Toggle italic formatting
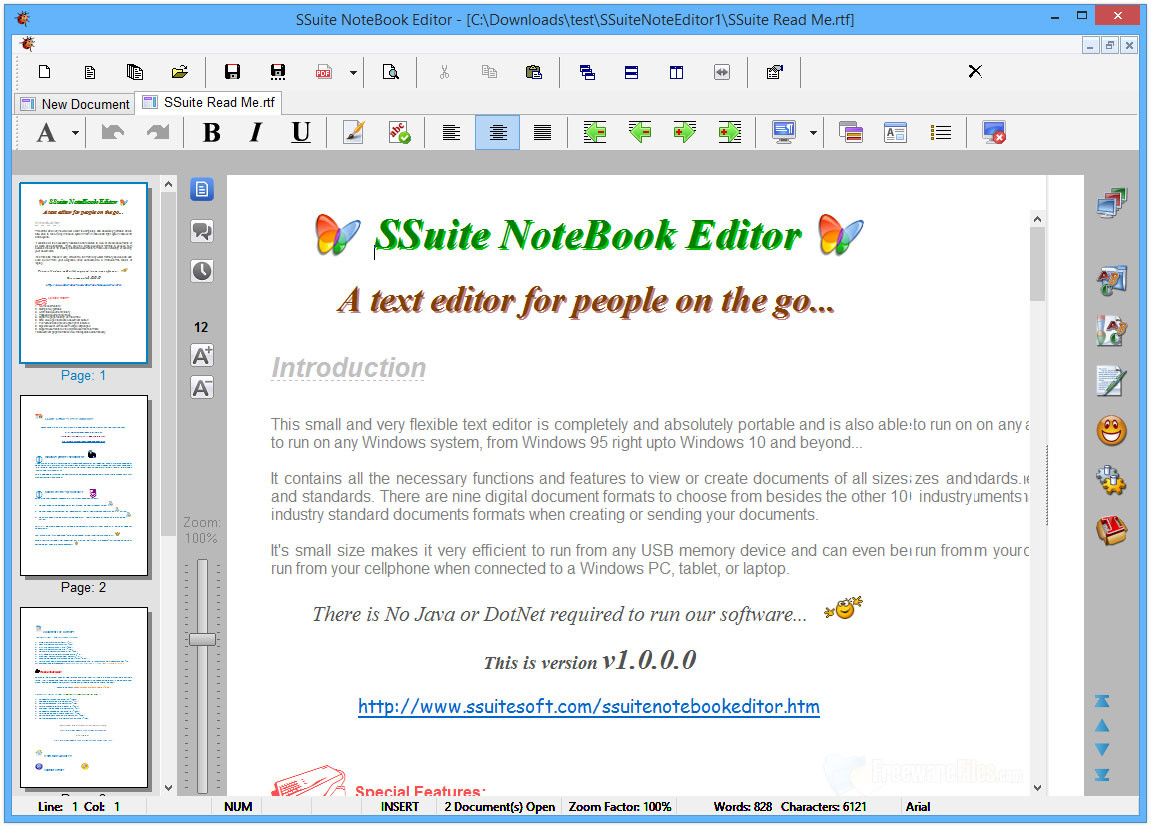Screen dimensions: 1151x827 click(x=255, y=133)
